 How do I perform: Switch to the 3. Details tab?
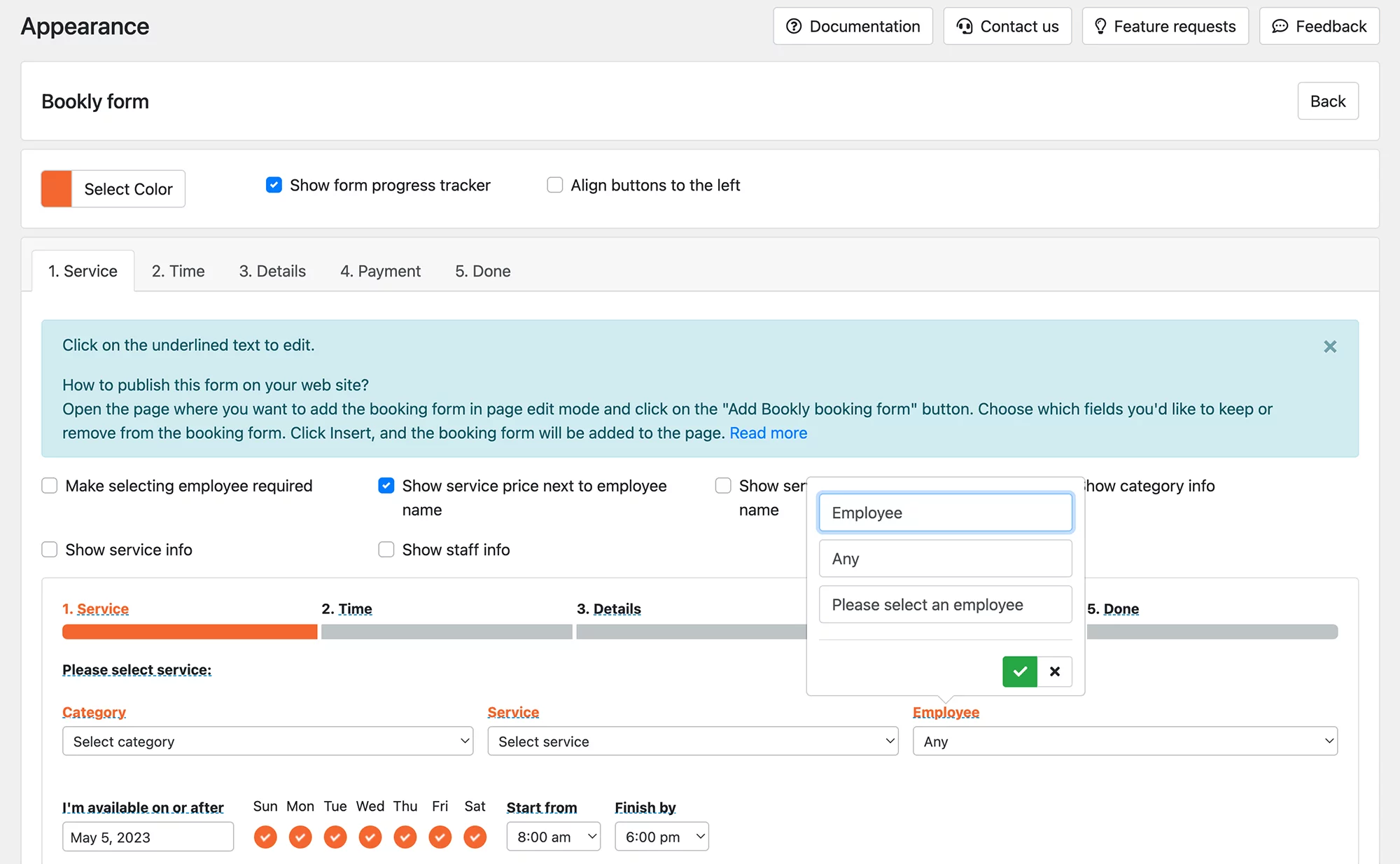pos(272,271)
